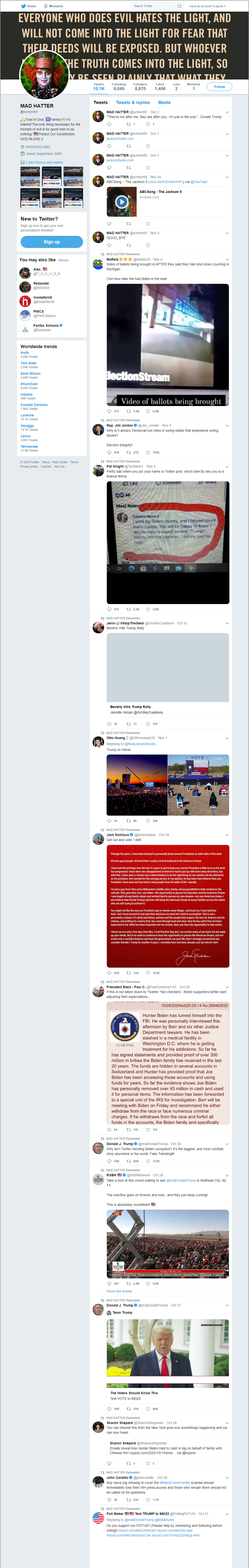
Task: Open the Tennessee trend
Action: click(29, 446)
